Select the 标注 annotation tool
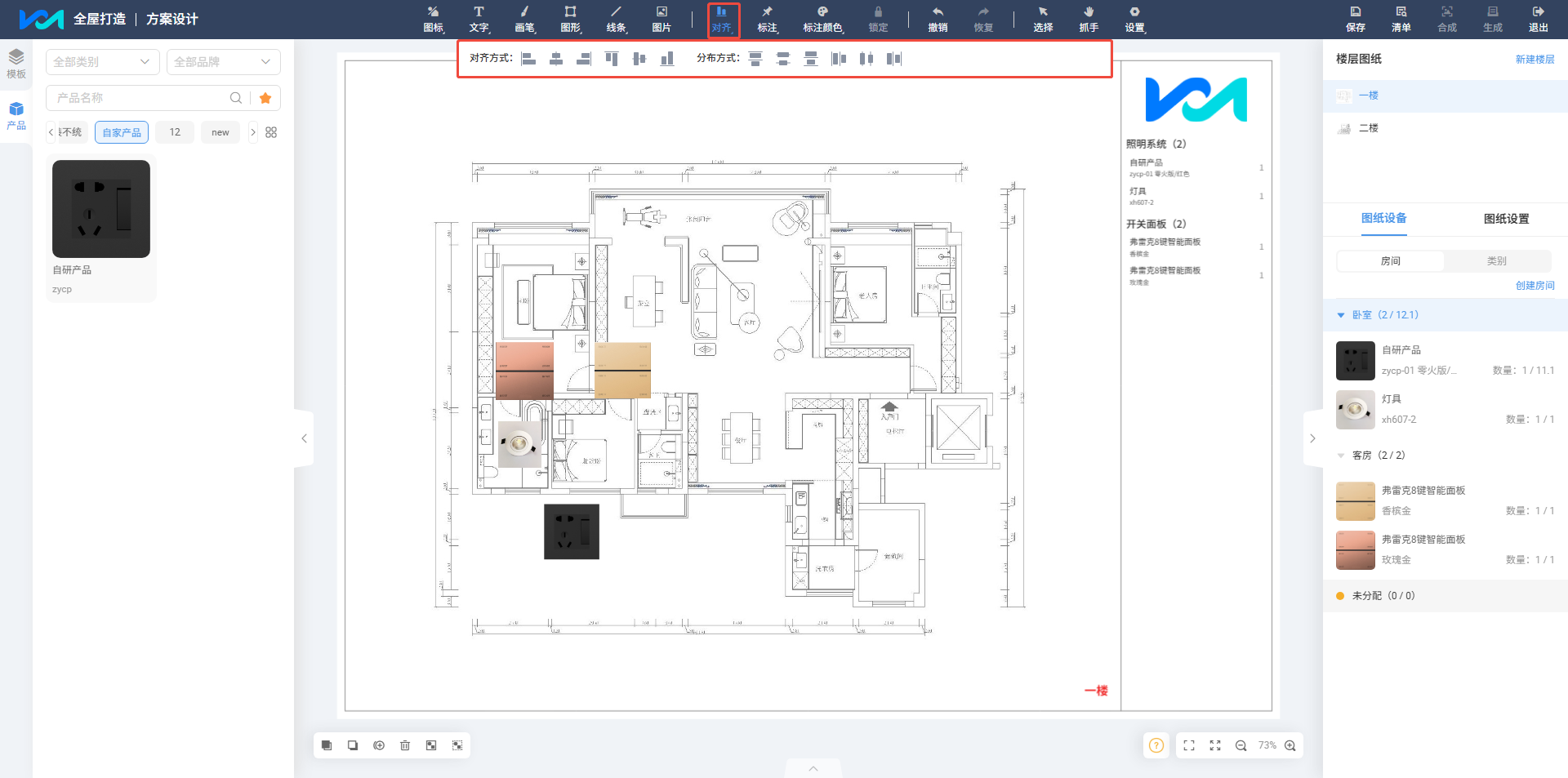Image resolution: width=1568 pixels, height=778 pixels. pos(767,20)
